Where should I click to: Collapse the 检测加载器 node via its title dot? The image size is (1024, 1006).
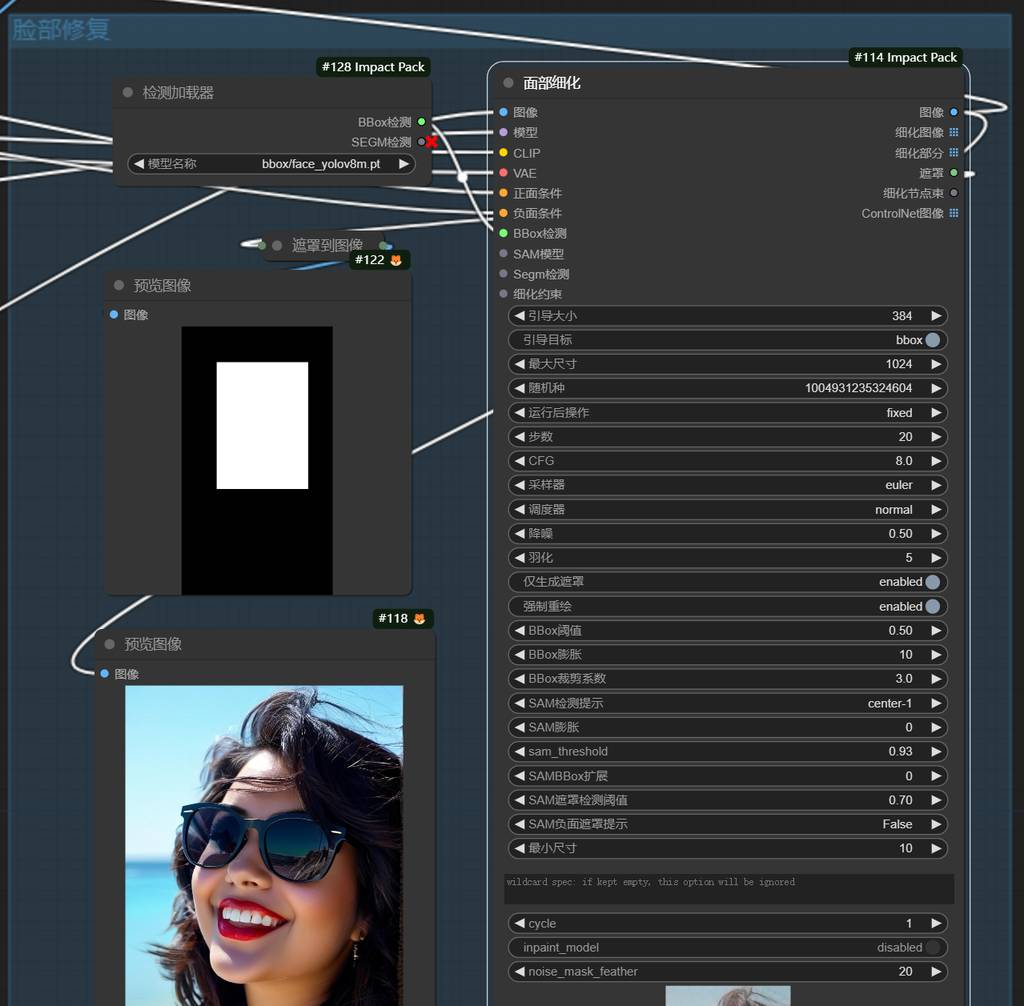pos(128,93)
